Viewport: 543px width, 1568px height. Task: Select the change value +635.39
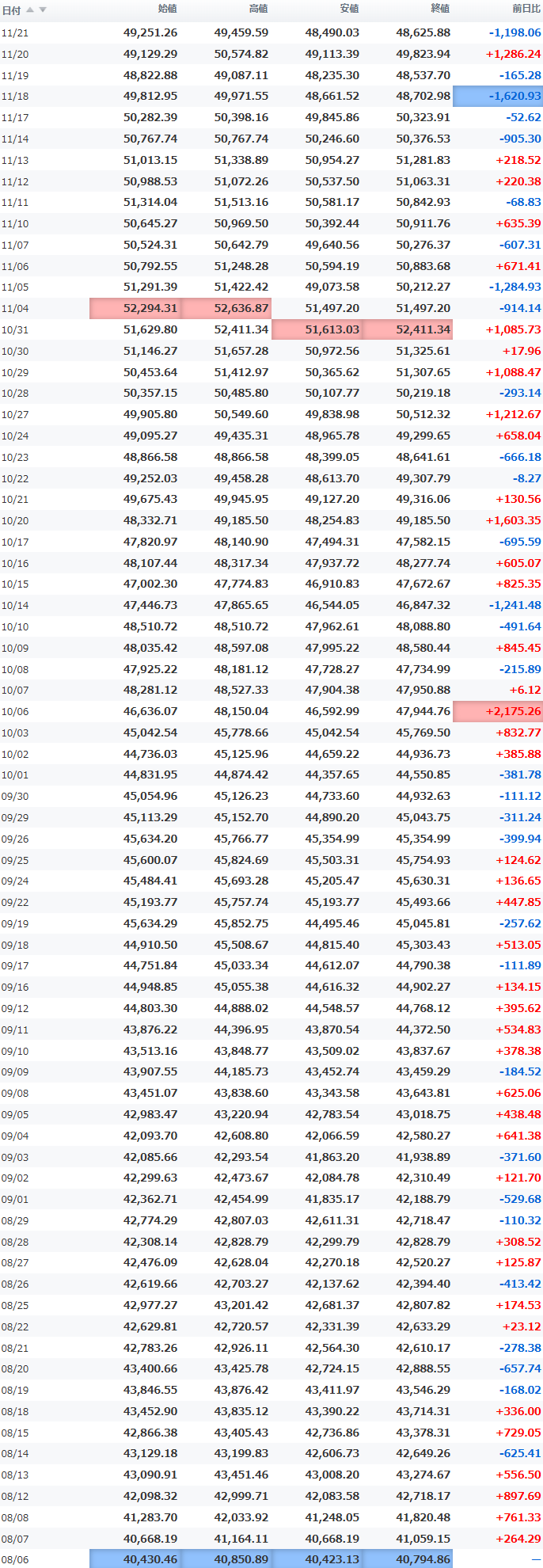point(518,223)
